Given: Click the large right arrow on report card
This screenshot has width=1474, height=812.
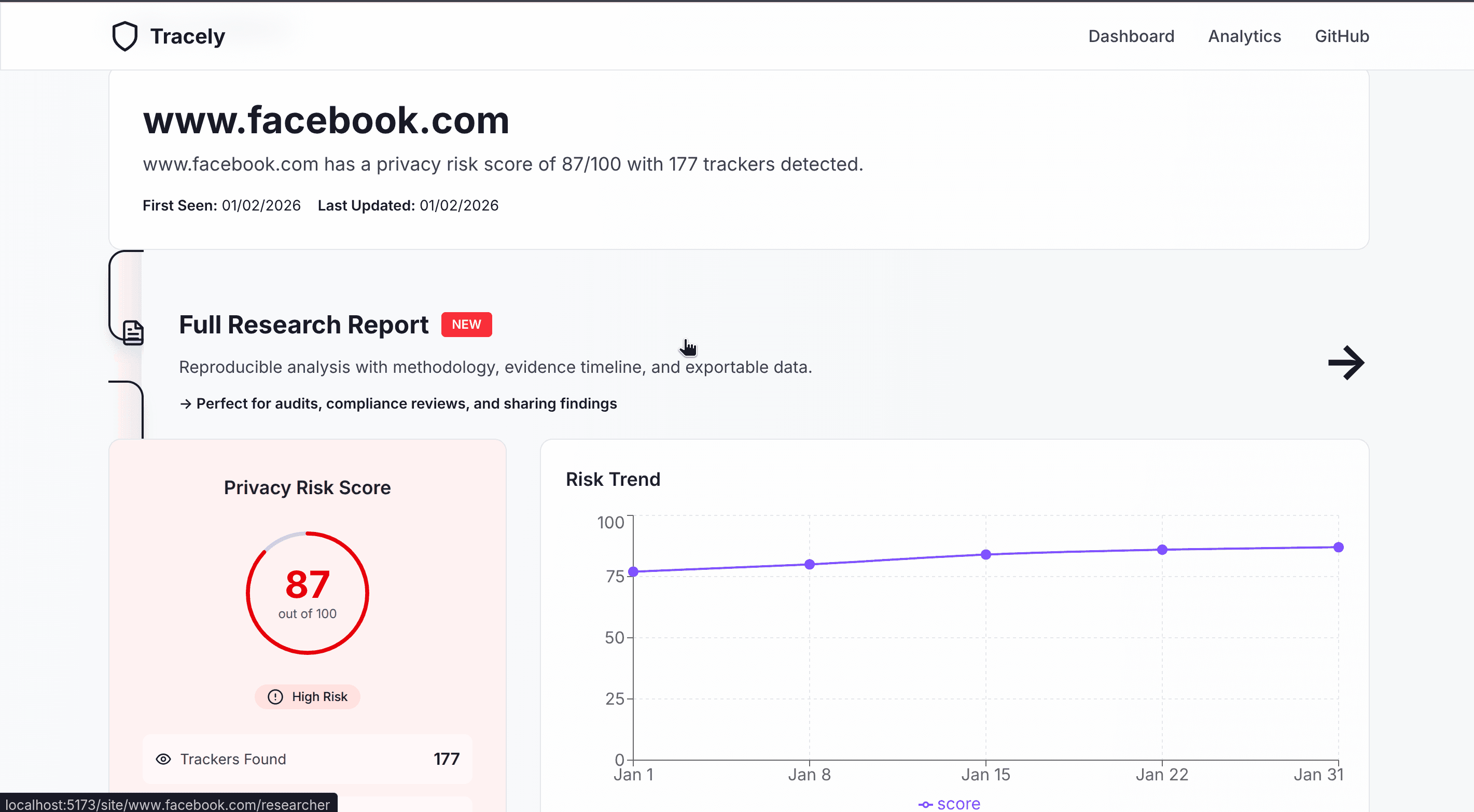Looking at the screenshot, I should pyautogui.click(x=1346, y=363).
